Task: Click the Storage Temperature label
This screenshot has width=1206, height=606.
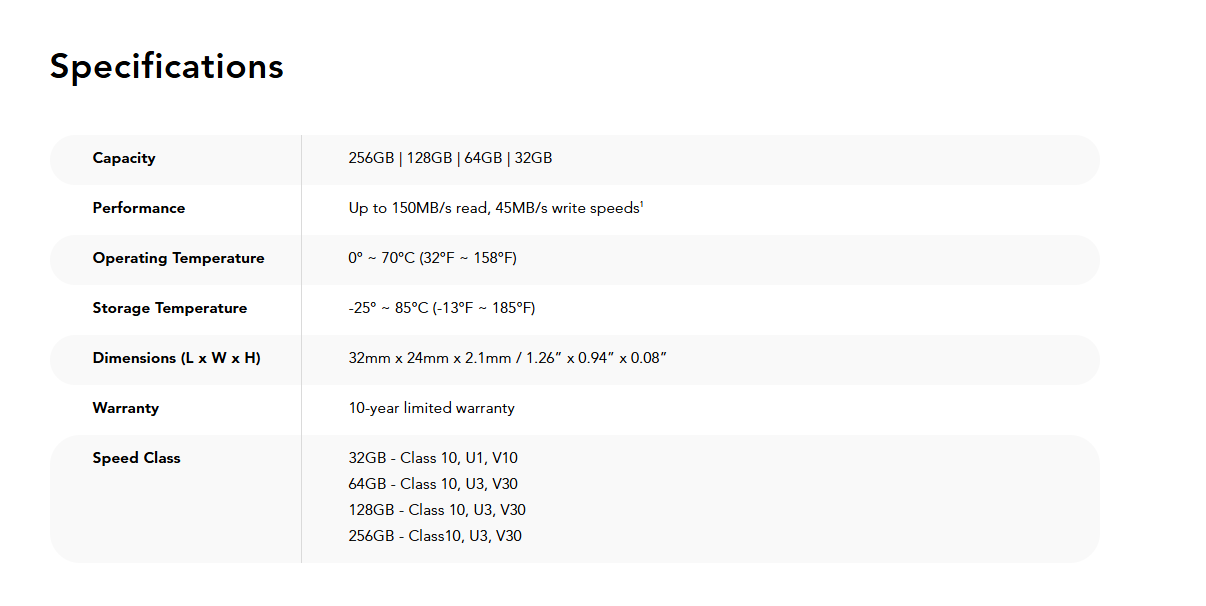Action: point(170,308)
